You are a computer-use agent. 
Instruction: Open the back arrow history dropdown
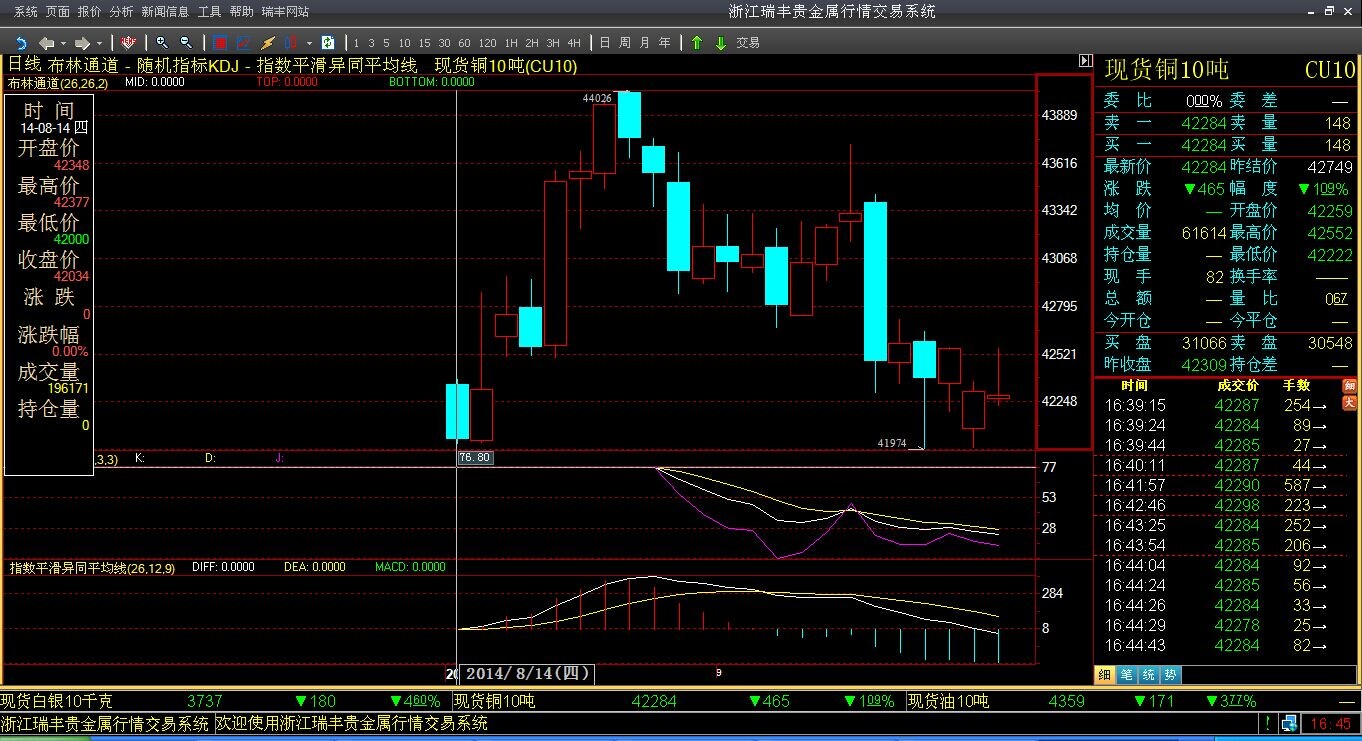[x=63, y=43]
